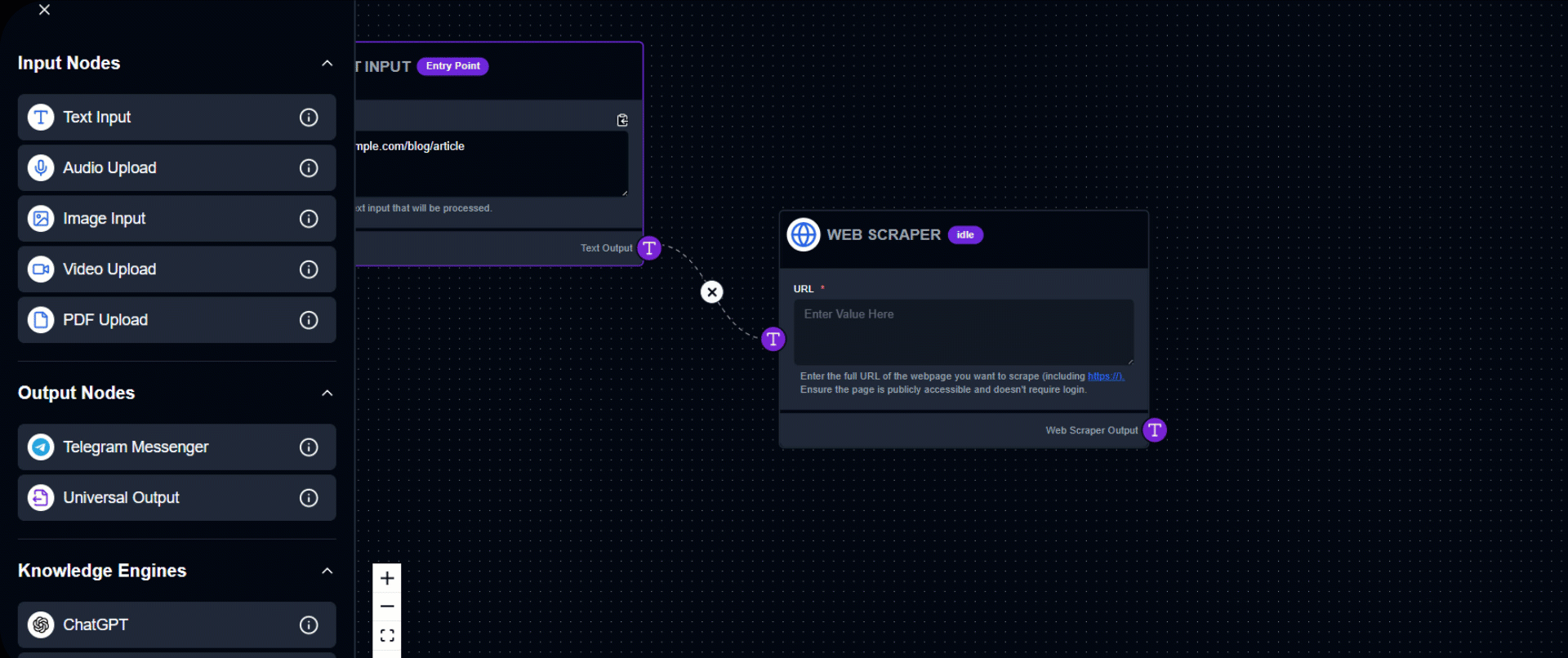Collapse the Input Nodes section
Image resolution: width=1568 pixels, height=658 pixels.
[327, 64]
